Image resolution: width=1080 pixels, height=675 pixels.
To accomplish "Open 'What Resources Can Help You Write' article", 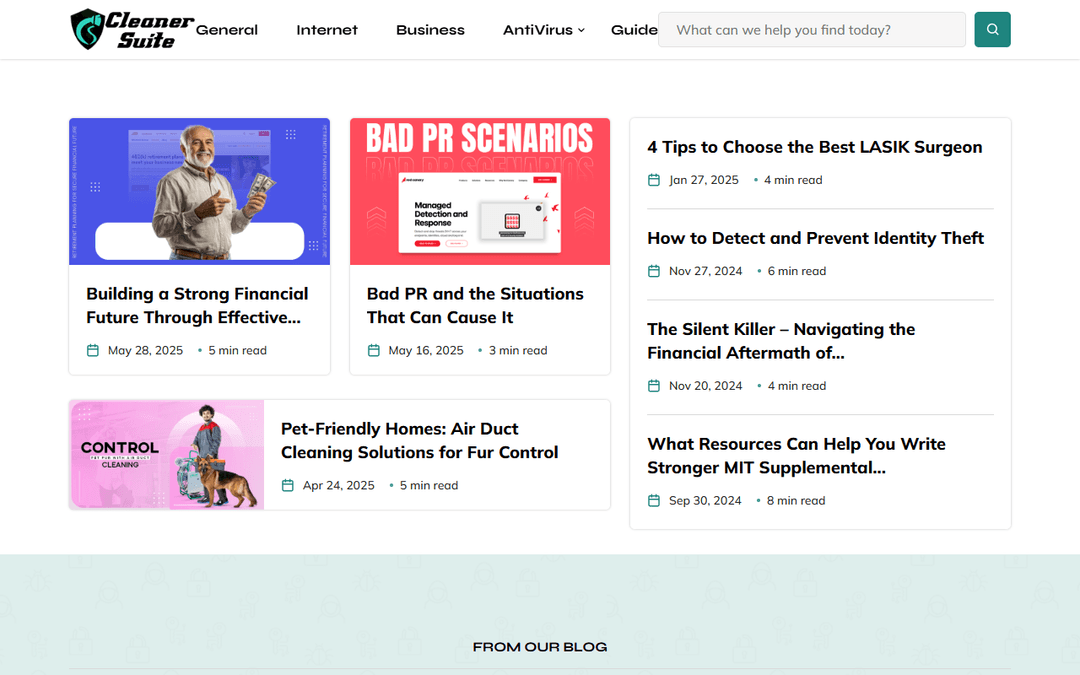I will coord(796,456).
